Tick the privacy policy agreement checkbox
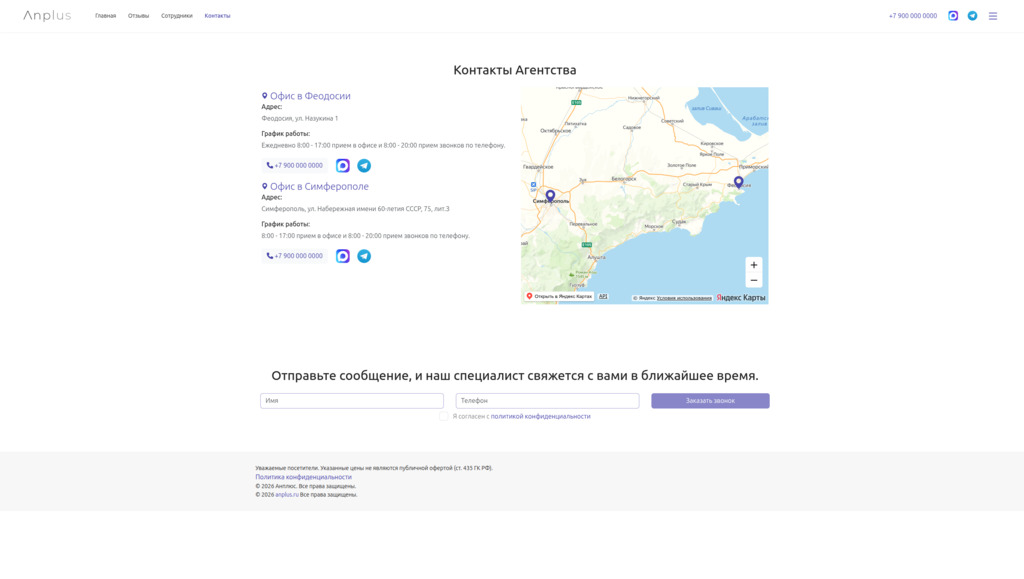The height and width of the screenshot is (579, 1024). (444, 417)
